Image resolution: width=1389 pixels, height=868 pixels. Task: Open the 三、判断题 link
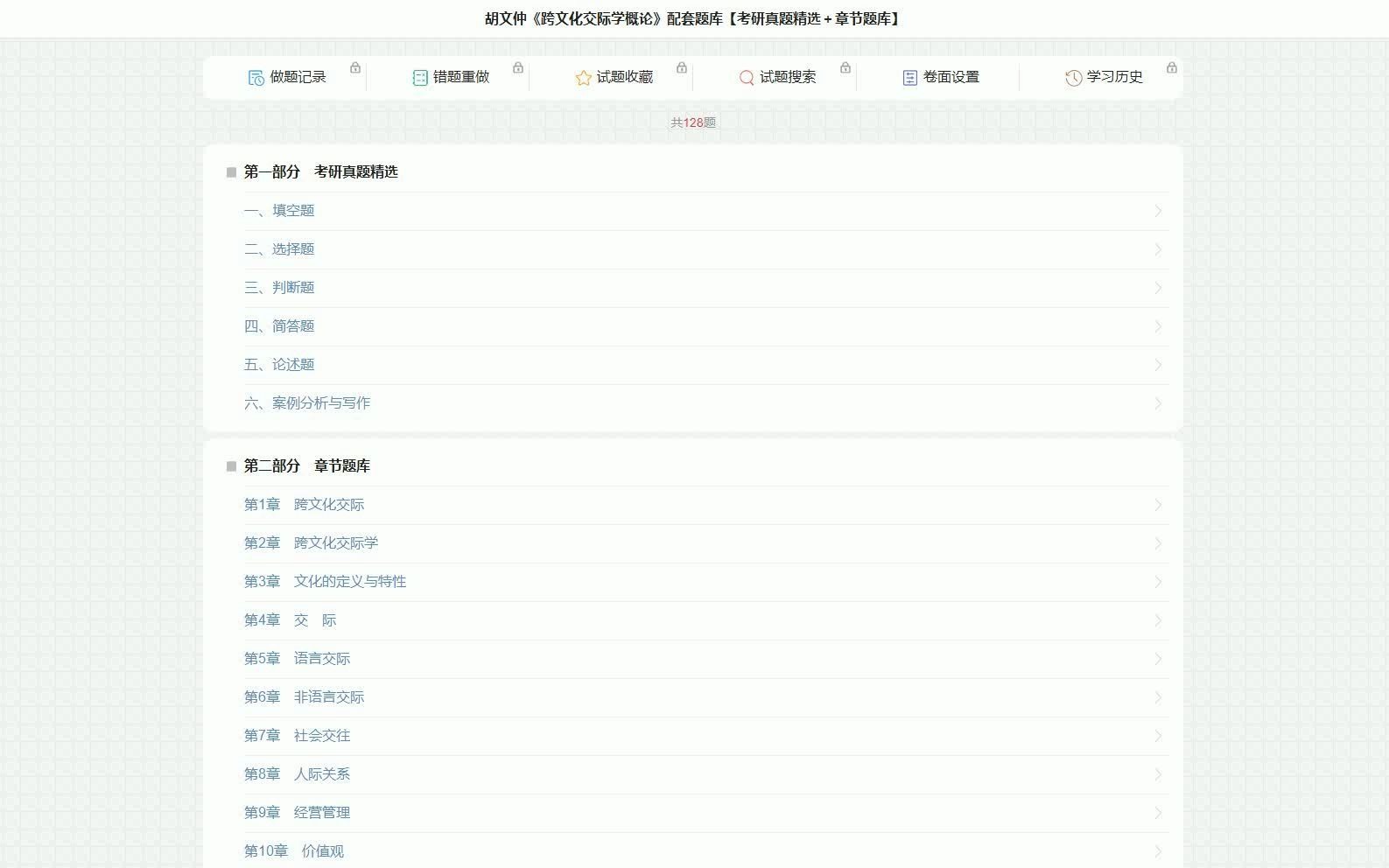pos(279,288)
